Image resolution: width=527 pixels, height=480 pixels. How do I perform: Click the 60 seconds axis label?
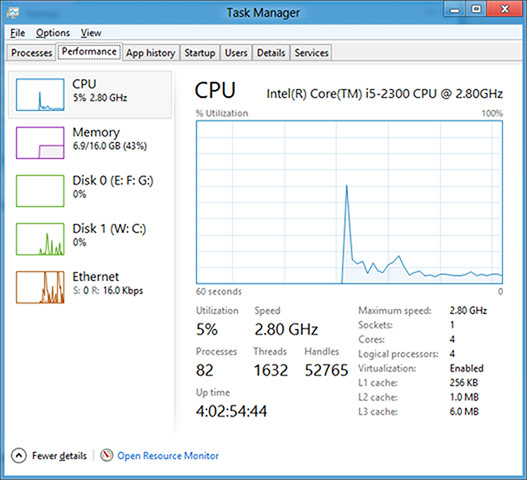point(219,291)
